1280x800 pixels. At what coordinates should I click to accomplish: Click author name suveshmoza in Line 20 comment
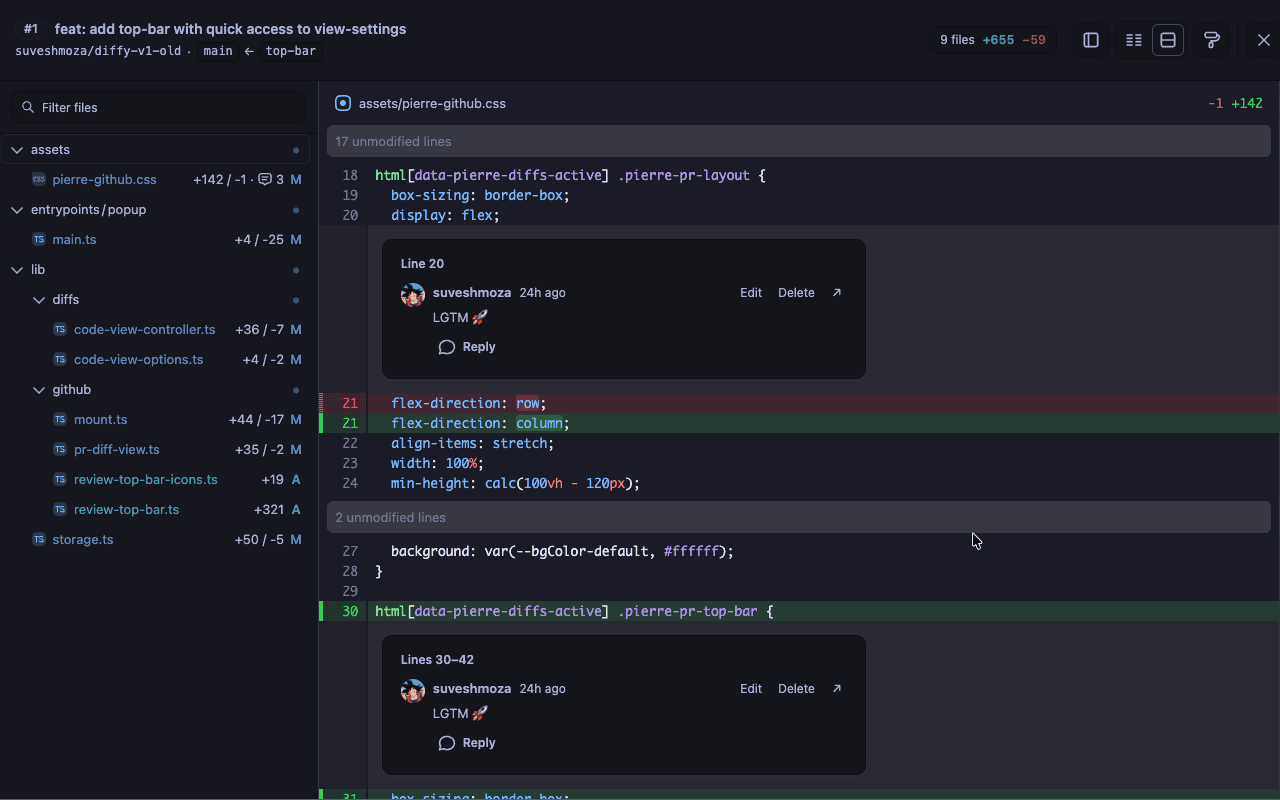pyautogui.click(x=472, y=293)
